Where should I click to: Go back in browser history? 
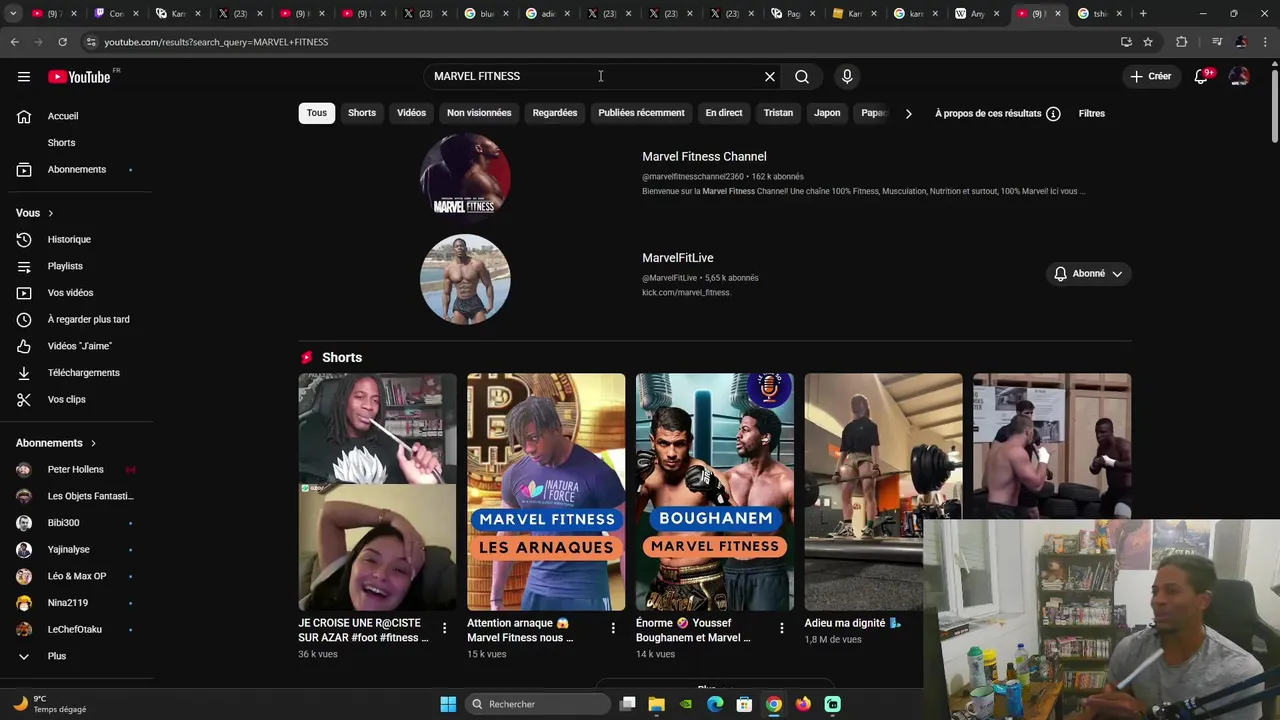pos(14,42)
